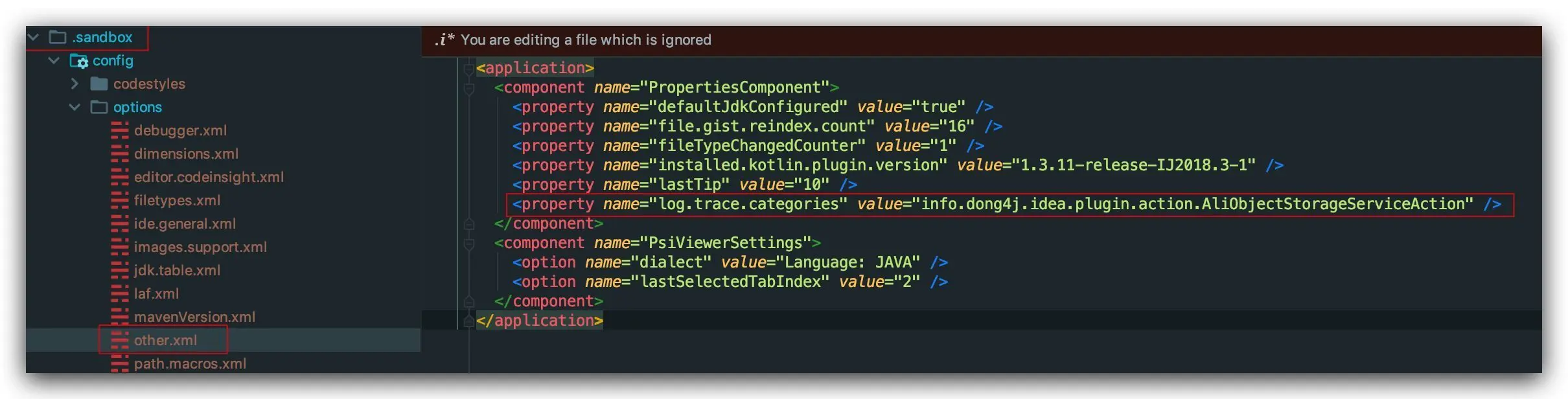Image resolution: width=1568 pixels, height=399 pixels.
Task: Fold the PropertiesComponent block in the gutter
Action: tap(468, 88)
